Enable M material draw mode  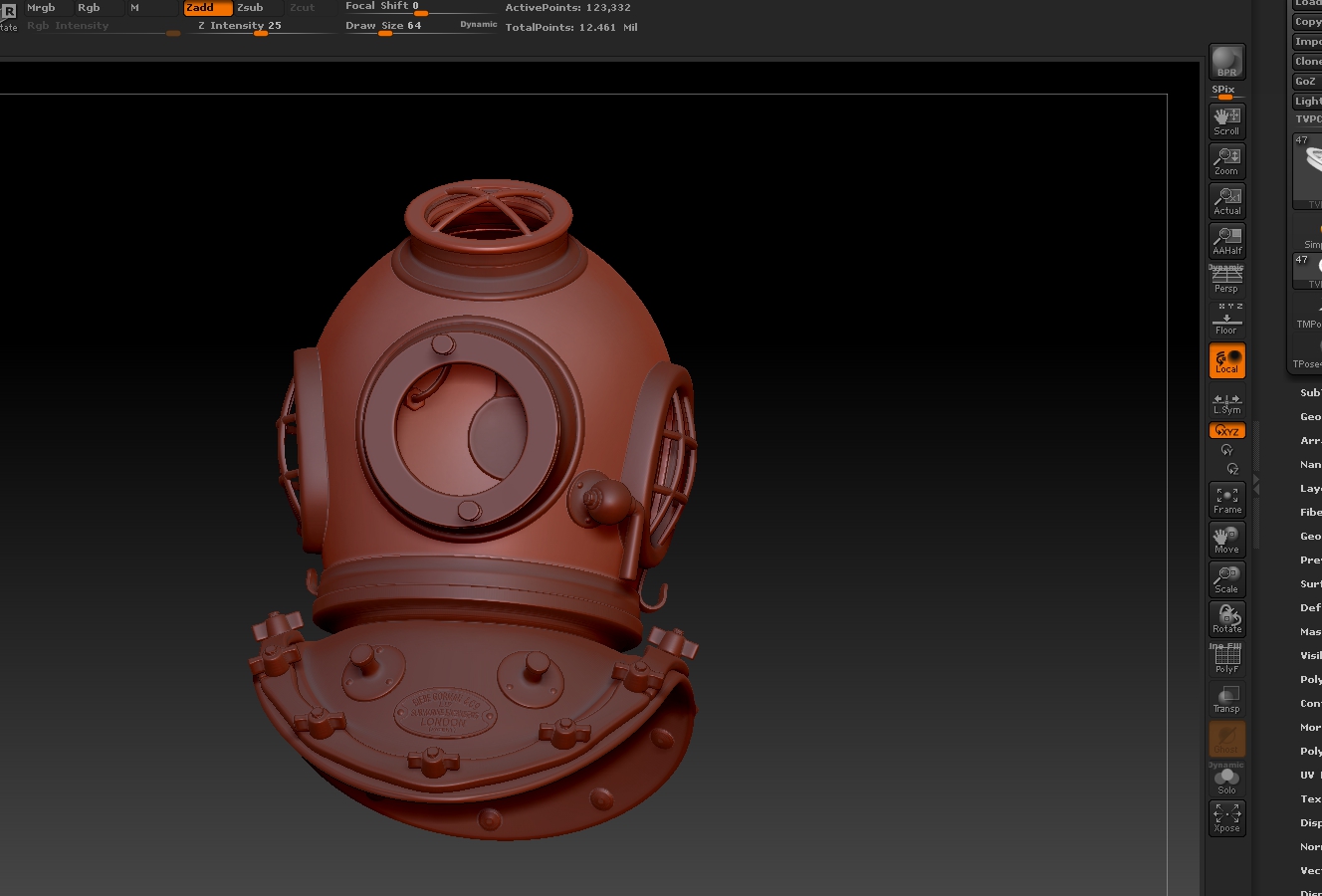tap(151, 7)
